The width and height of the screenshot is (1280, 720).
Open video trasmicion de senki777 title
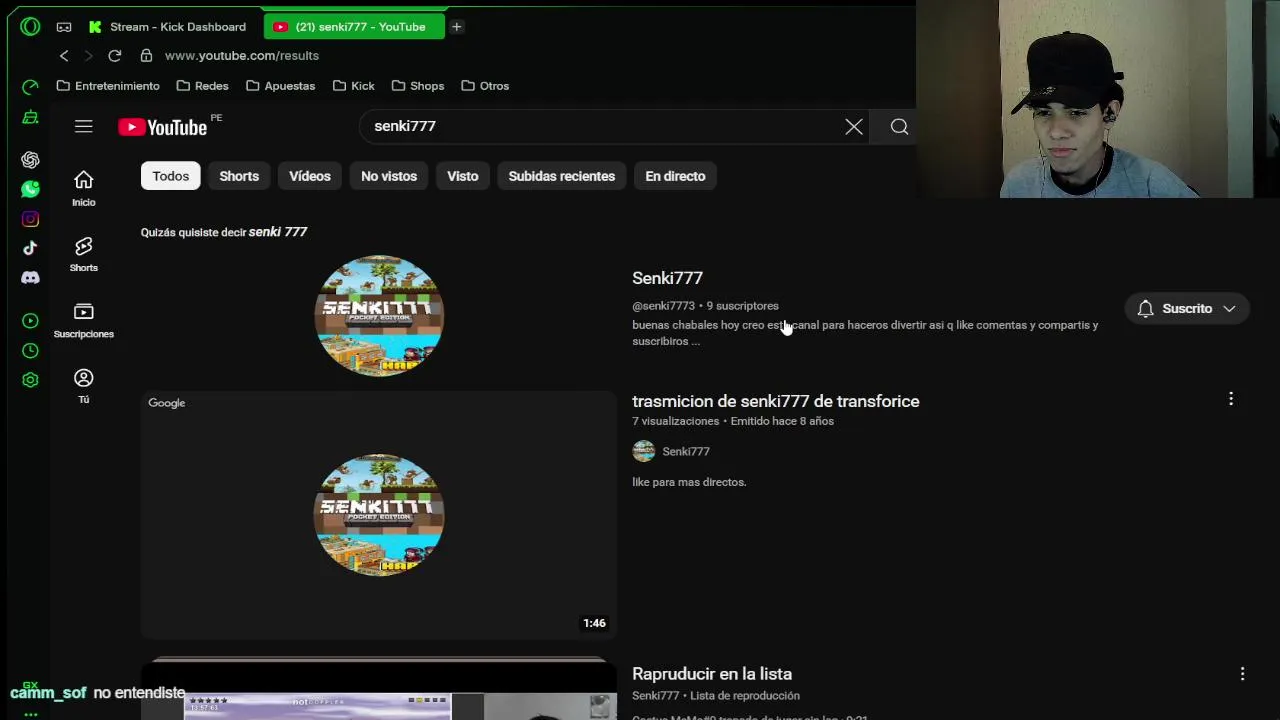(x=775, y=401)
